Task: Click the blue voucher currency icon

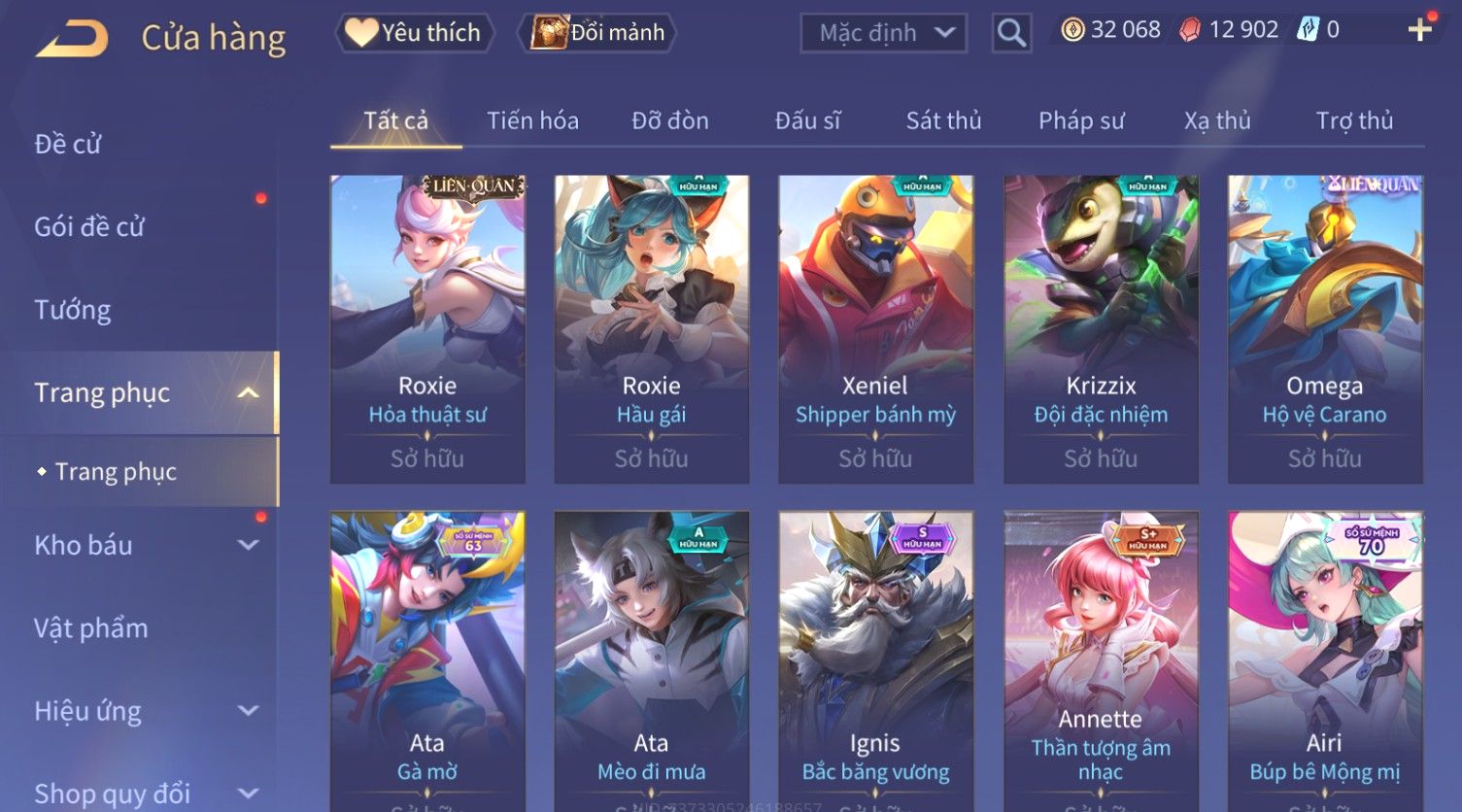Action: click(x=1308, y=30)
